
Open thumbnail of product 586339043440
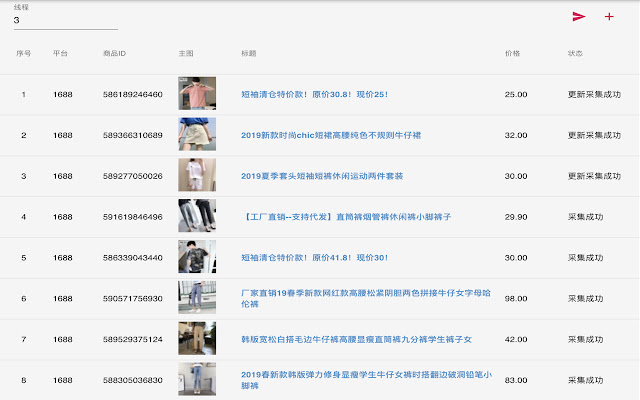(197, 257)
